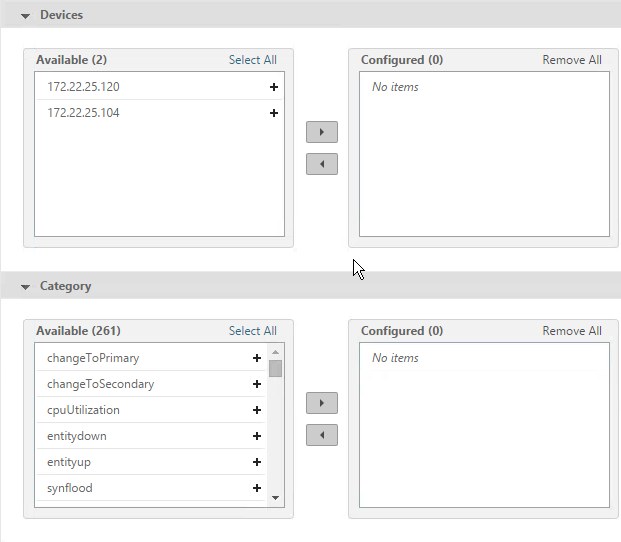Collapse the Devices section
This screenshot has width=621, height=542.
pyautogui.click(x=25, y=16)
